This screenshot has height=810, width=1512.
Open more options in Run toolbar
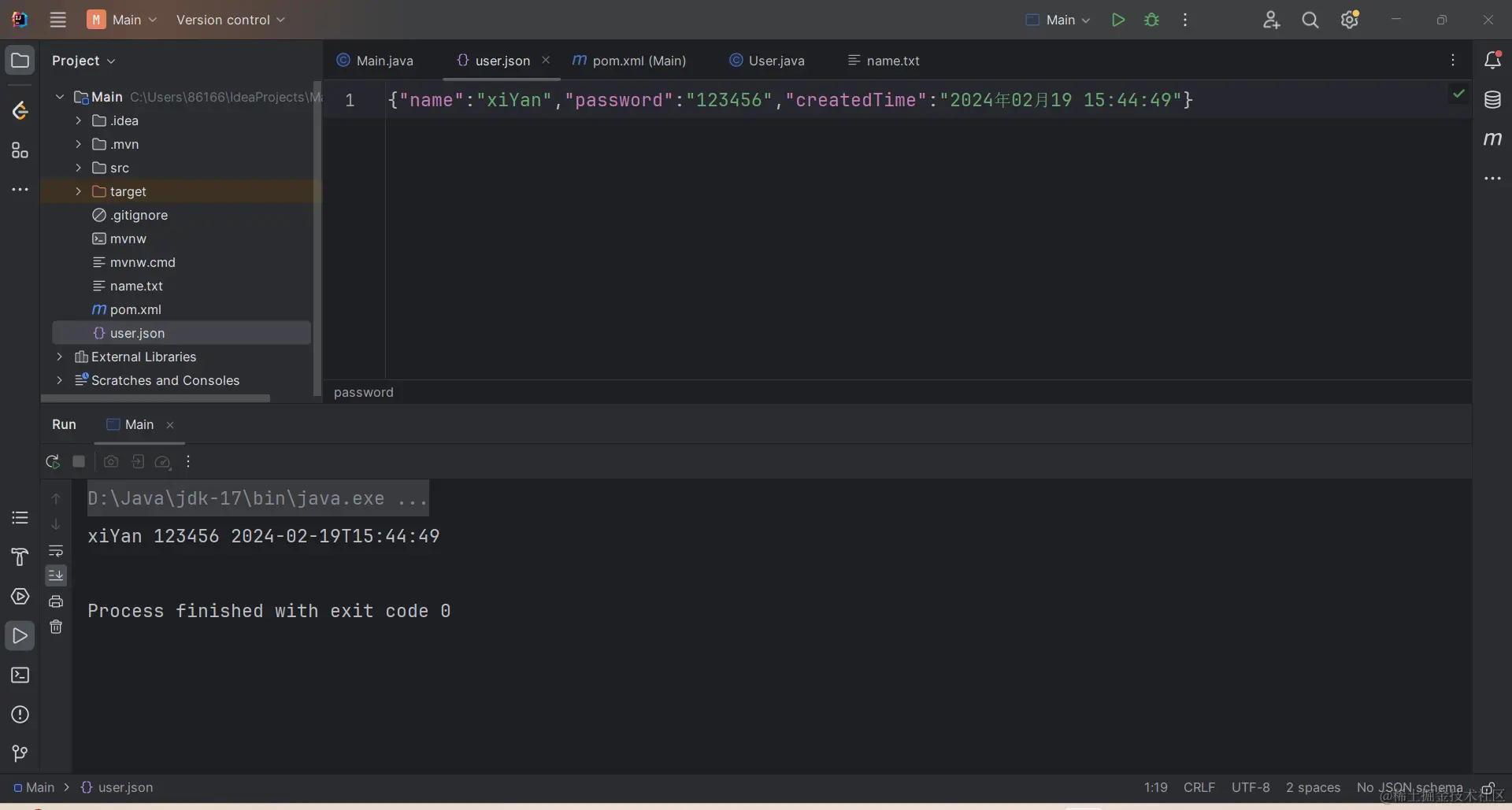(188, 461)
